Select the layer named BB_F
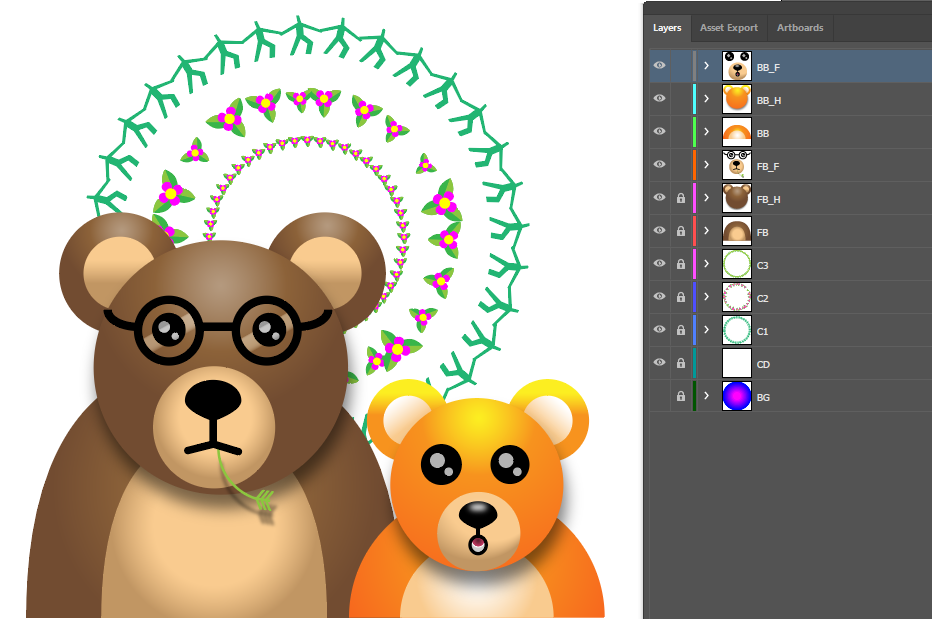The height and width of the screenshot is (619, 932). click(x=769, y=68)
